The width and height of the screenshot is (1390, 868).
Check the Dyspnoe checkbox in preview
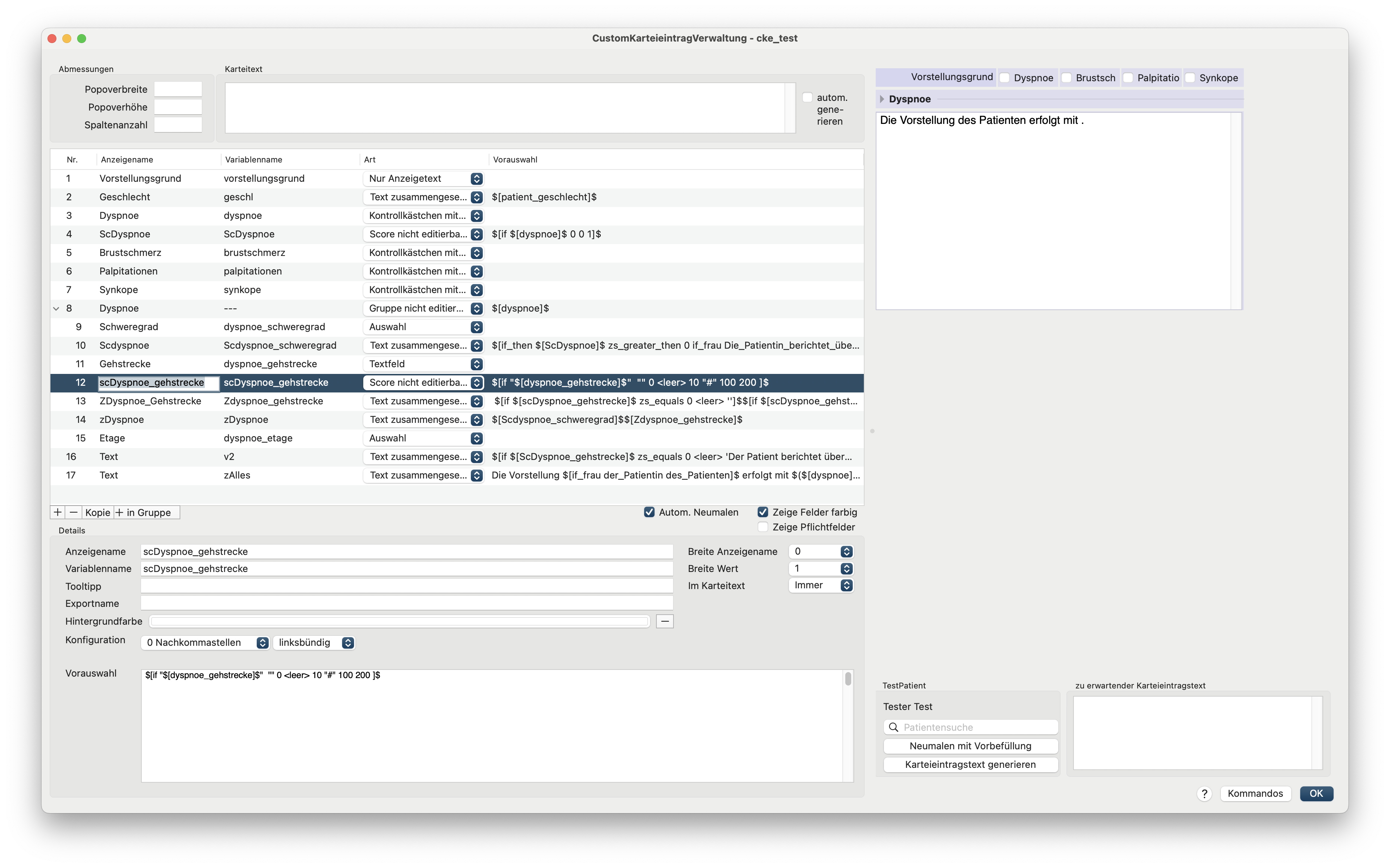1005,78
